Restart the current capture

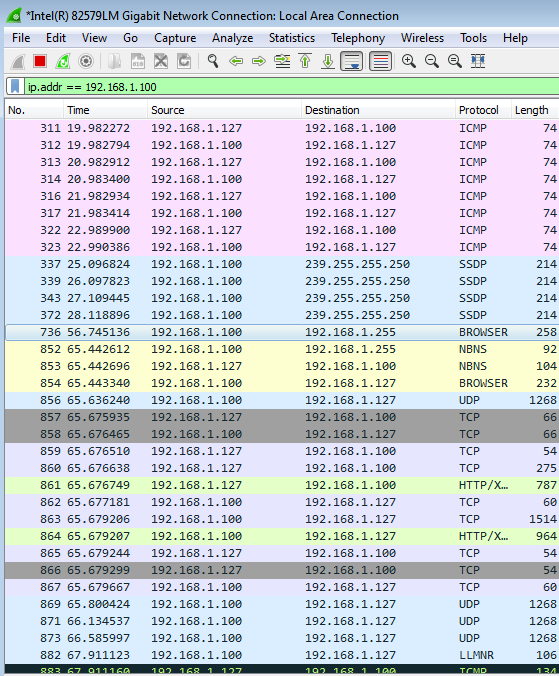63,61
